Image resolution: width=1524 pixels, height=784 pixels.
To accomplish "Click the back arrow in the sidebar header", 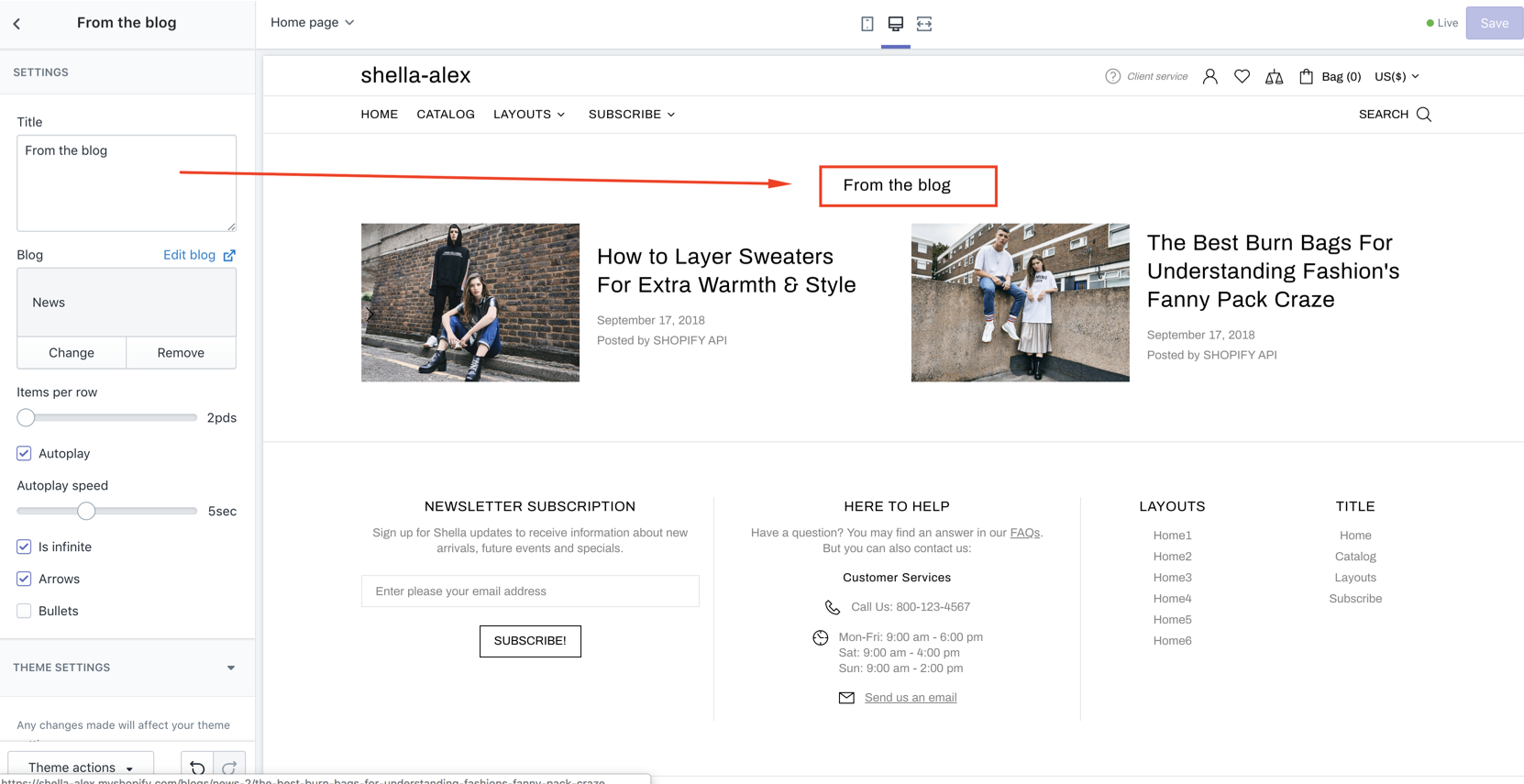I will (17, 24).
